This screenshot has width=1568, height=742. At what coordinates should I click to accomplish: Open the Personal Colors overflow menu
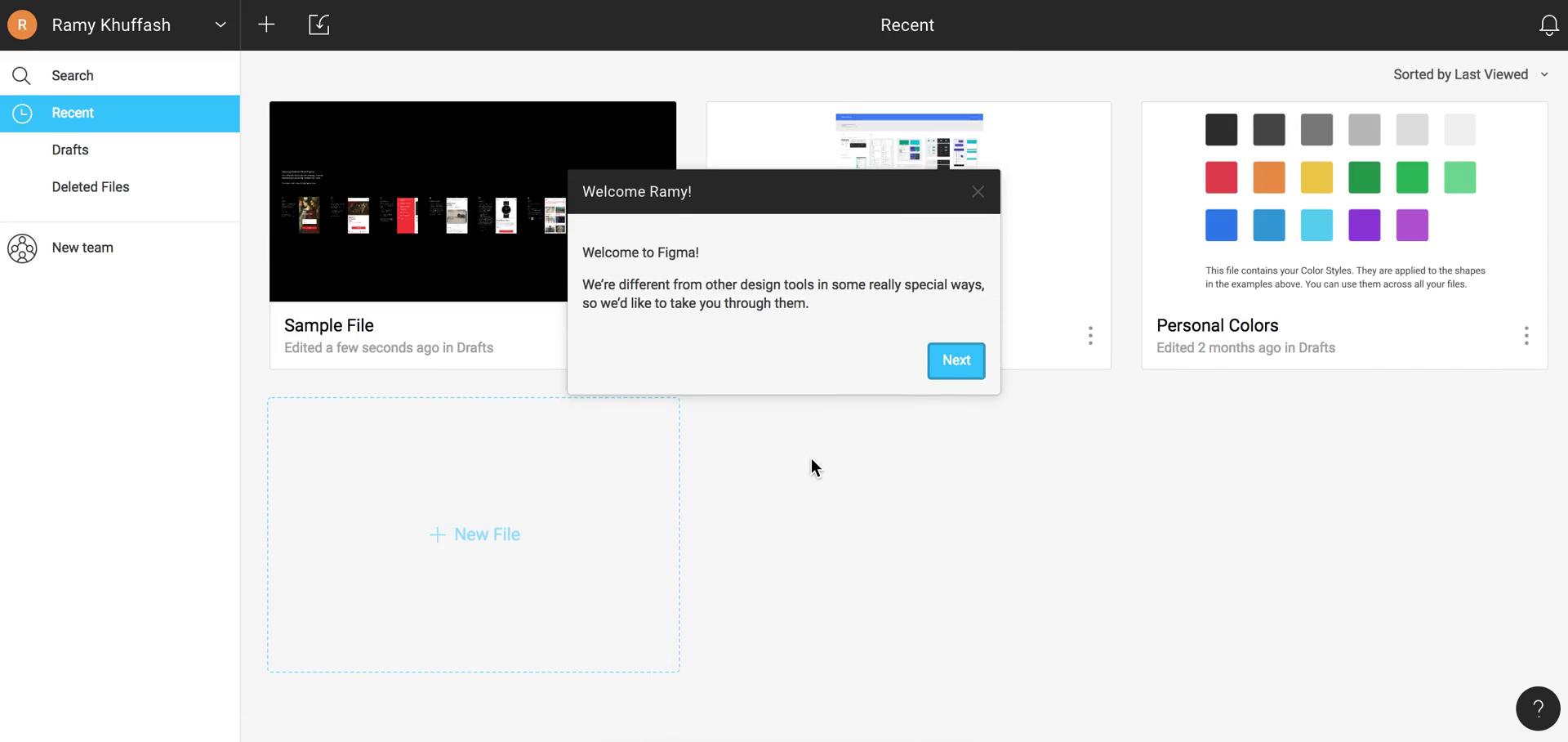click(x=1526, y=335)
